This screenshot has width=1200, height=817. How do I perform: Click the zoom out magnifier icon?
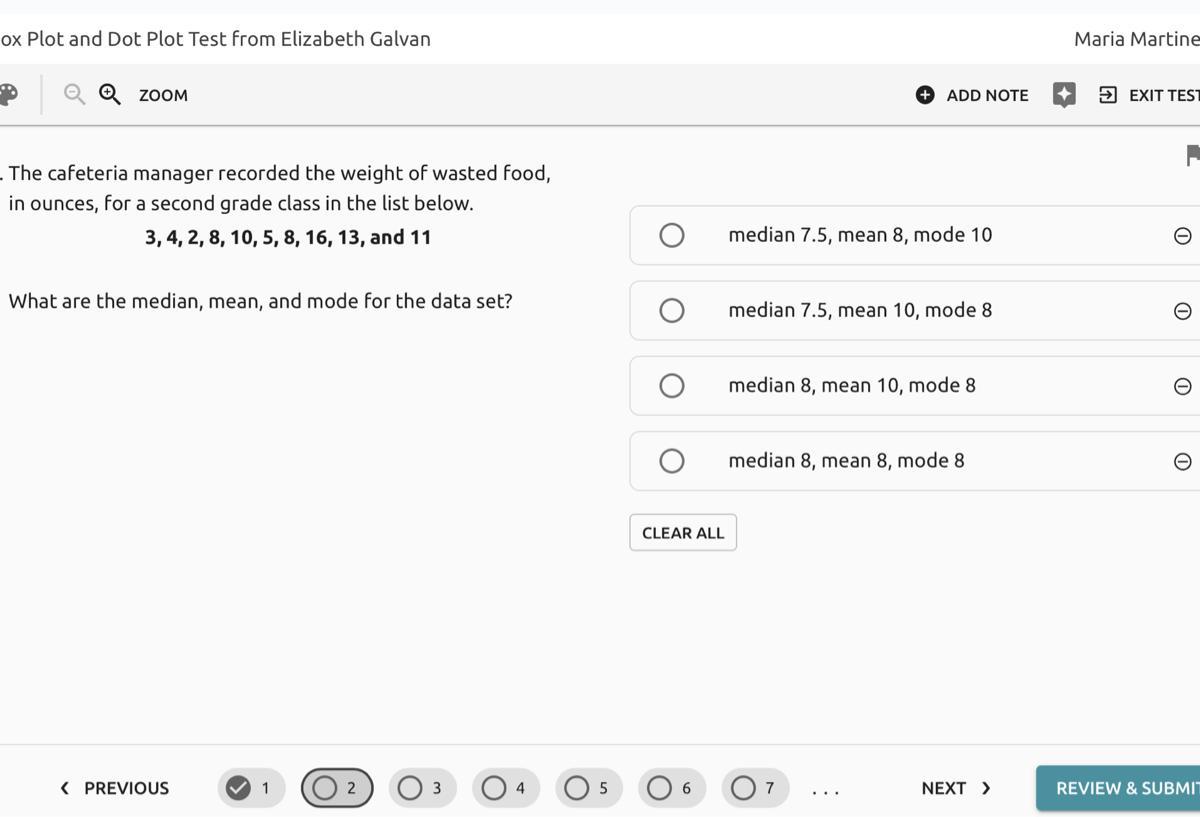(74, 95)
